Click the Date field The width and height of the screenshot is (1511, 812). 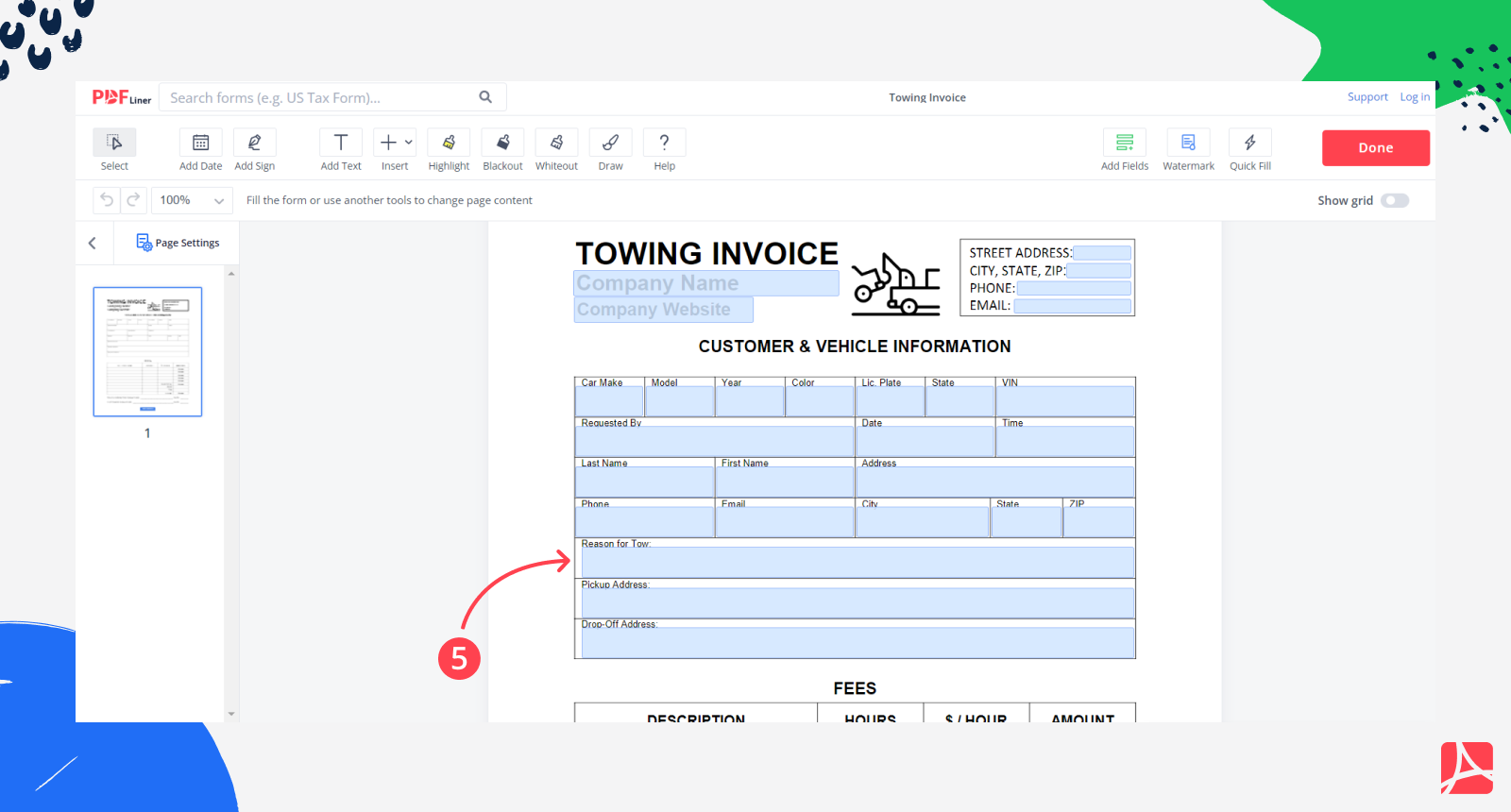pos(925,442)
